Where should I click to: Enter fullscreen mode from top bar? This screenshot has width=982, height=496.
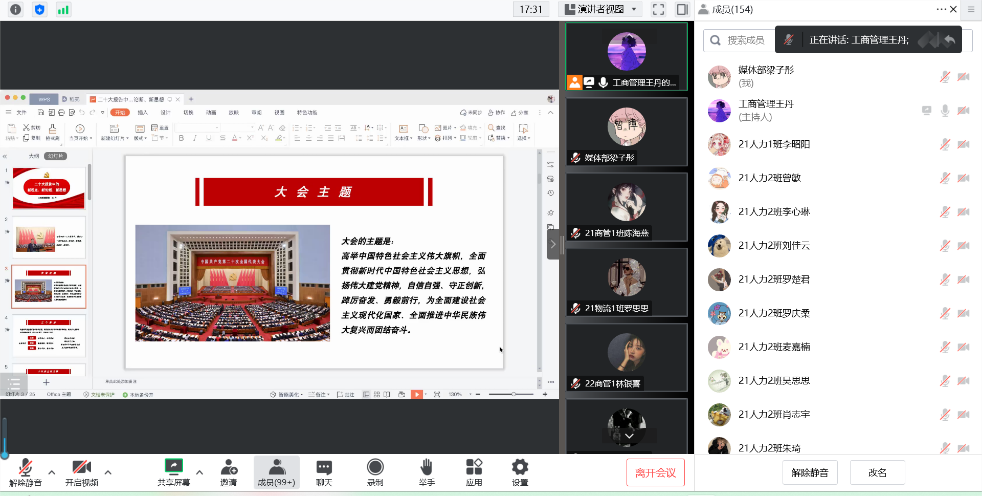658,9
